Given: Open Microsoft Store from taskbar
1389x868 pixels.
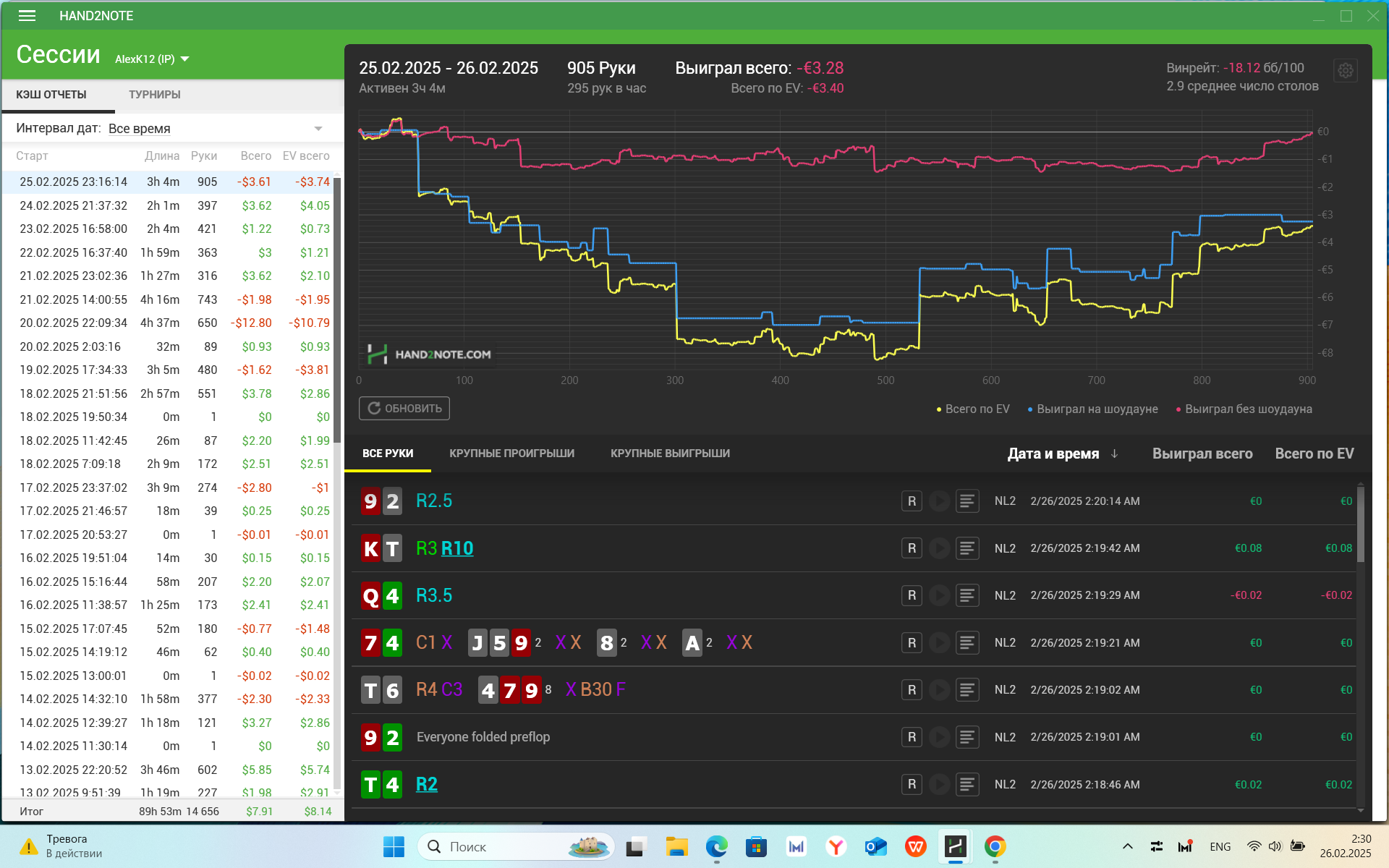Looking at the screenshot, I should [x=756, y=846].
